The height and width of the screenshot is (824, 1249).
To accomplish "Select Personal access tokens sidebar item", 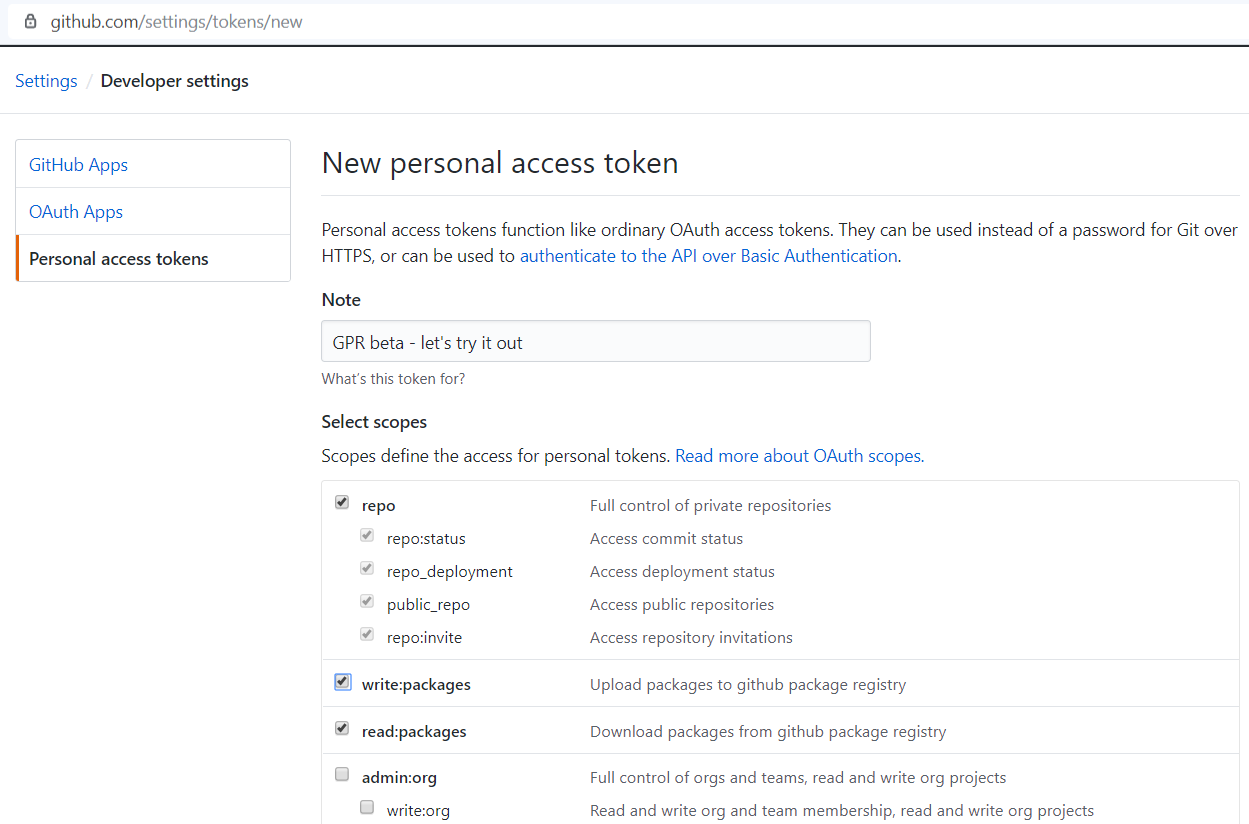I will click(x=119, y=259).
